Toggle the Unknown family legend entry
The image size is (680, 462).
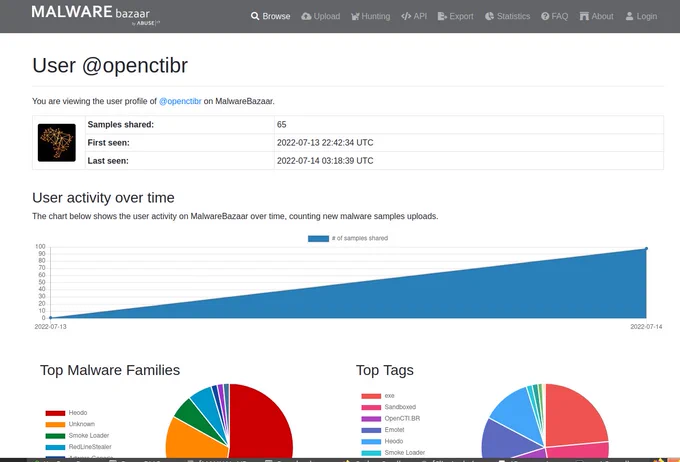[70, 424]
